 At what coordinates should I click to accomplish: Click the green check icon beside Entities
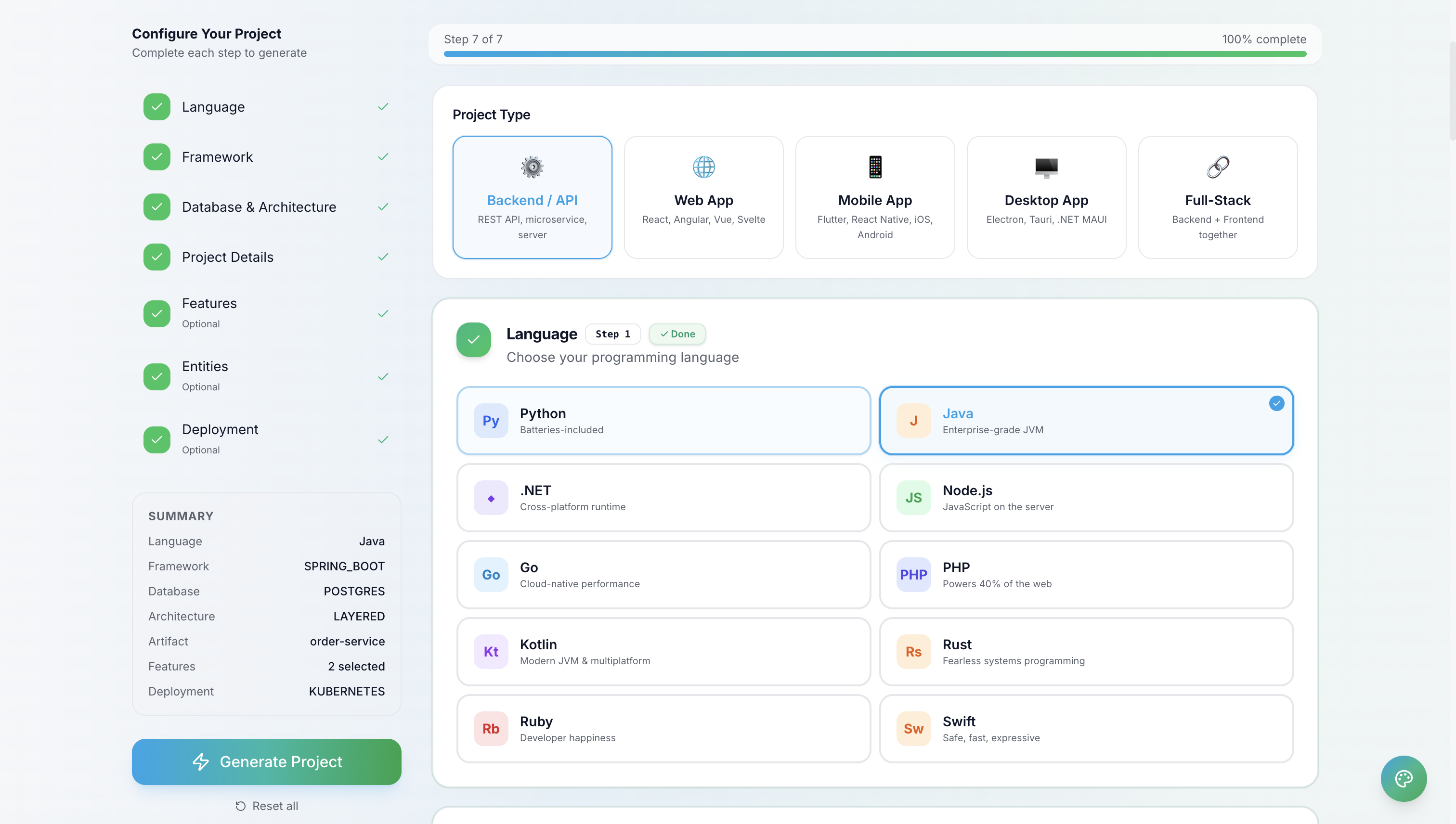(x=157, y=376)
